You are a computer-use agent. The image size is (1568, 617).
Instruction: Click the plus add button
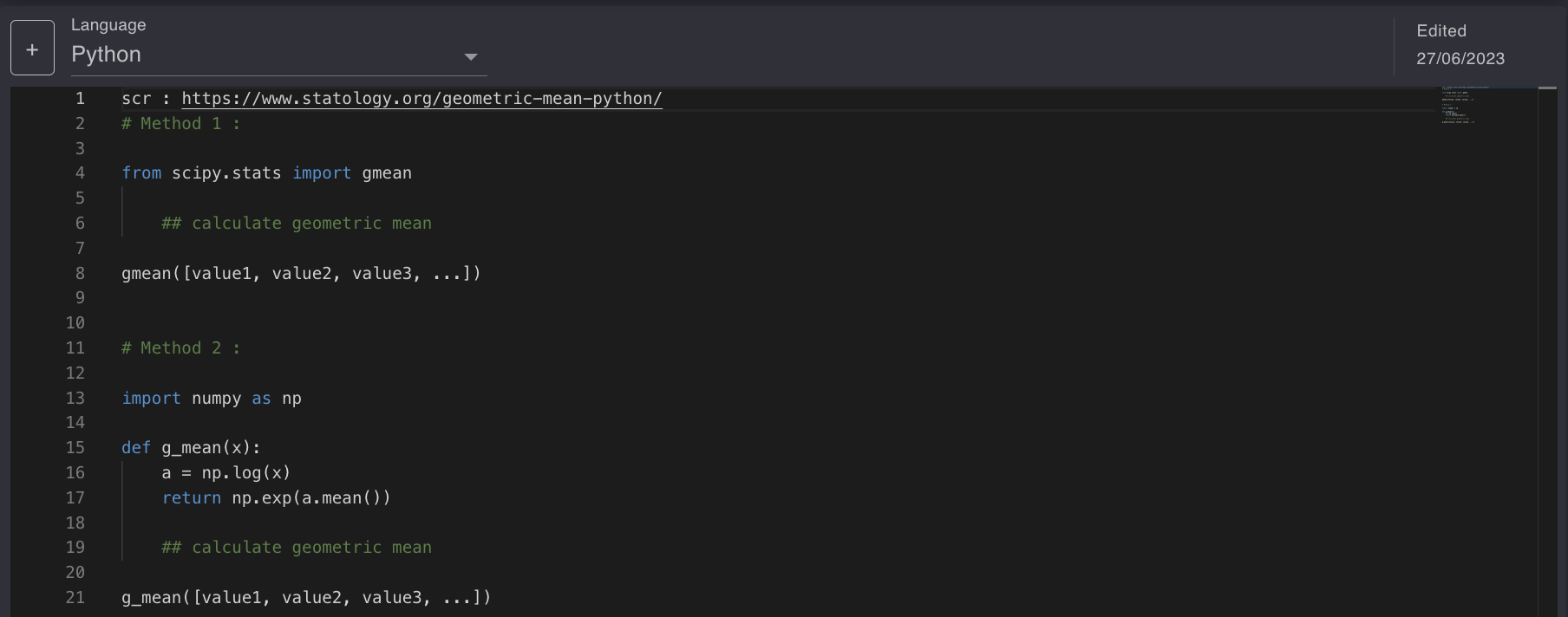coord(32,49)
